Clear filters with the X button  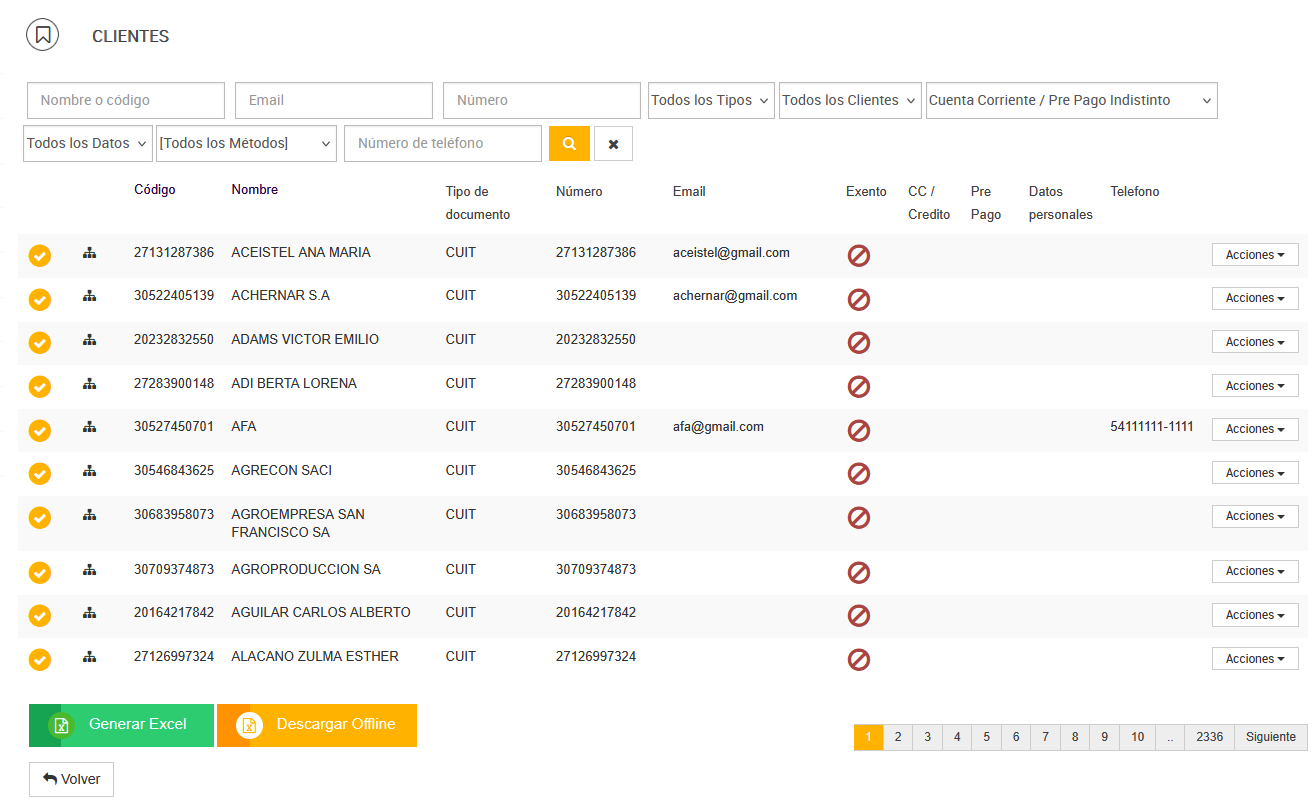coord(613,144)
